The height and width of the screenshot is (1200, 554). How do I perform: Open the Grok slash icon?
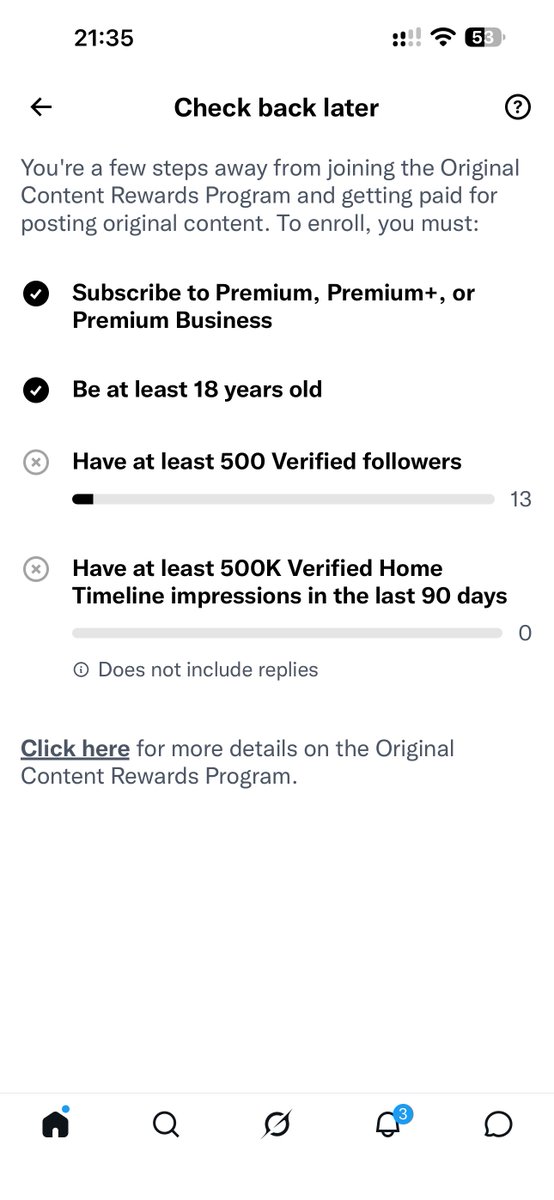[x=276, y=1125]
